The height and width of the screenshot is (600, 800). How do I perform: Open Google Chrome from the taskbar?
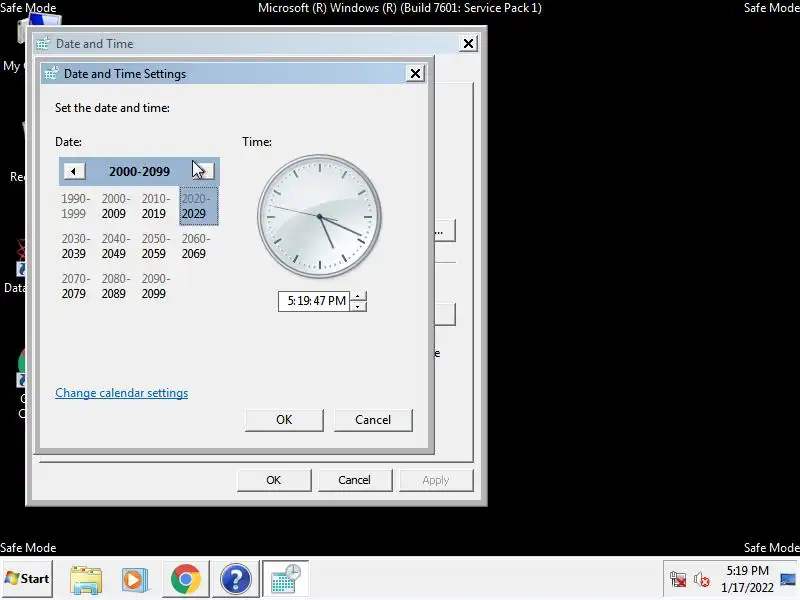(186, 579)
